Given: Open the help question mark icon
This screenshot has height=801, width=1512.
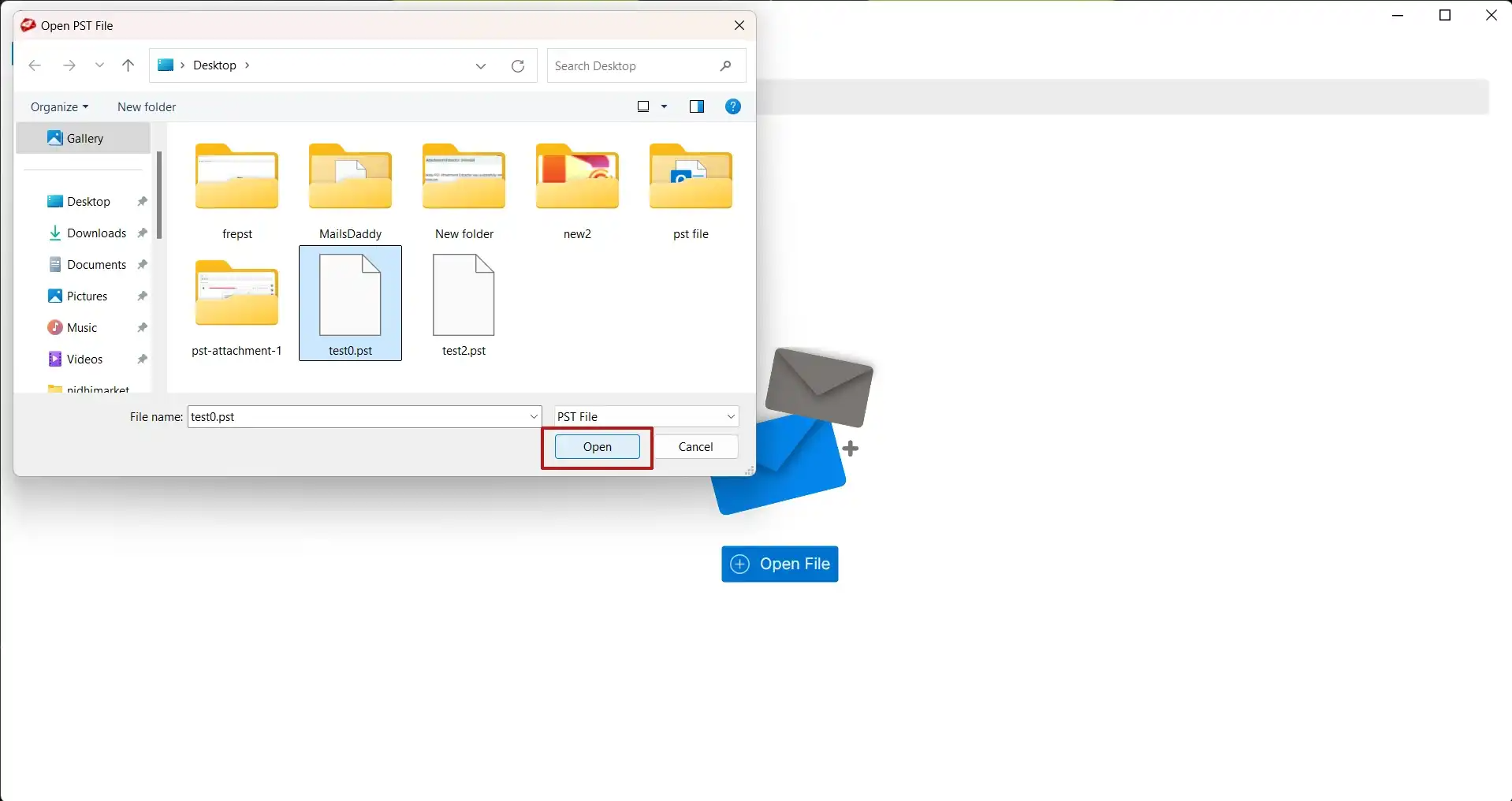Looking at the screenshot, I should [733, 106].
